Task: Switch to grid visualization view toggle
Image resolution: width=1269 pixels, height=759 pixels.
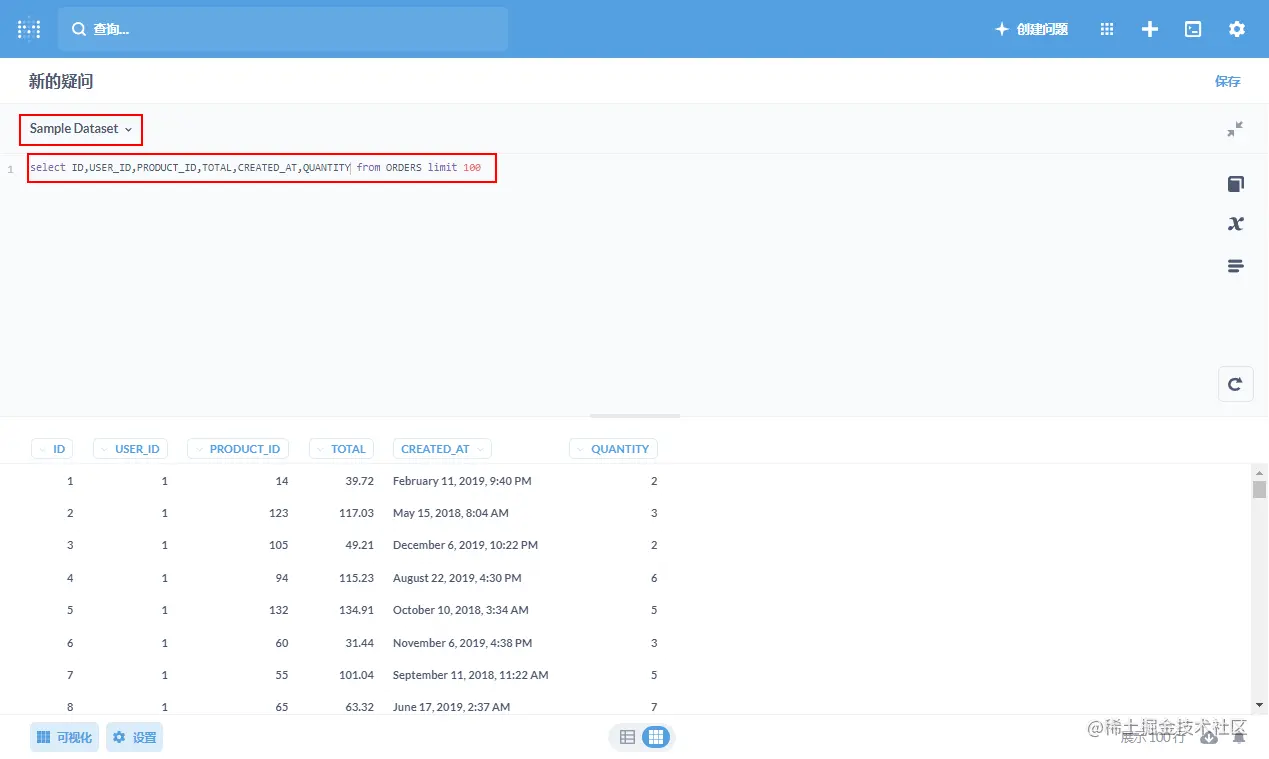Action: pos(655,737)
